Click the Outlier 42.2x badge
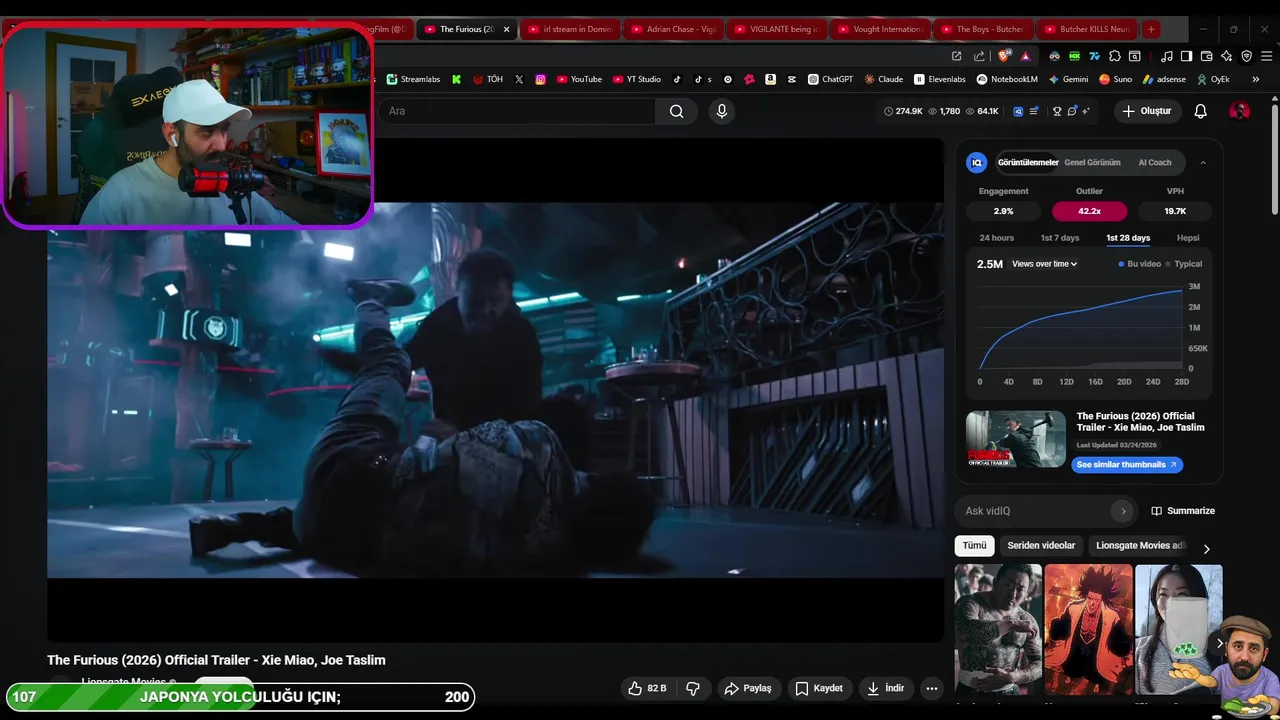Image resolution: width=1280 pixels, height=720 pixels. click(x=1089, y=211)
